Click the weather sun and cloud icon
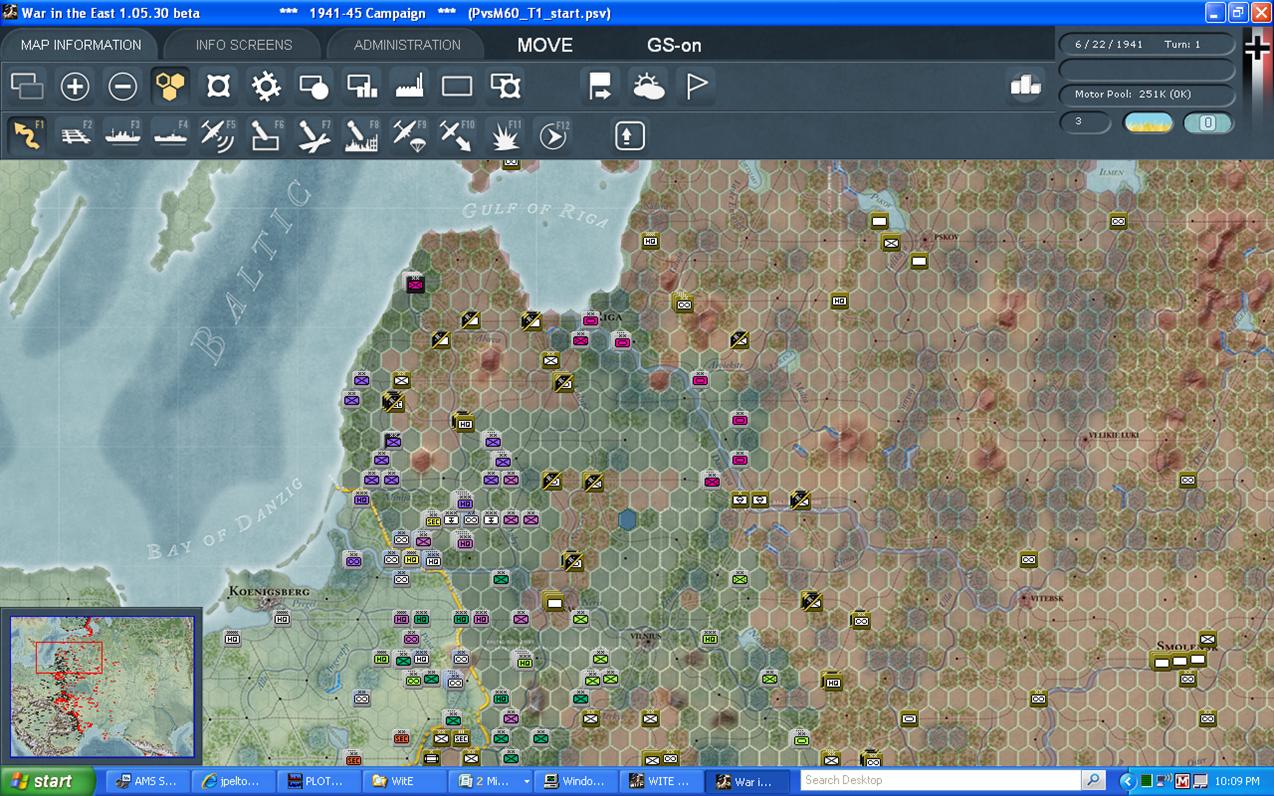This screenshot has height=796, width=1274. 649,87
